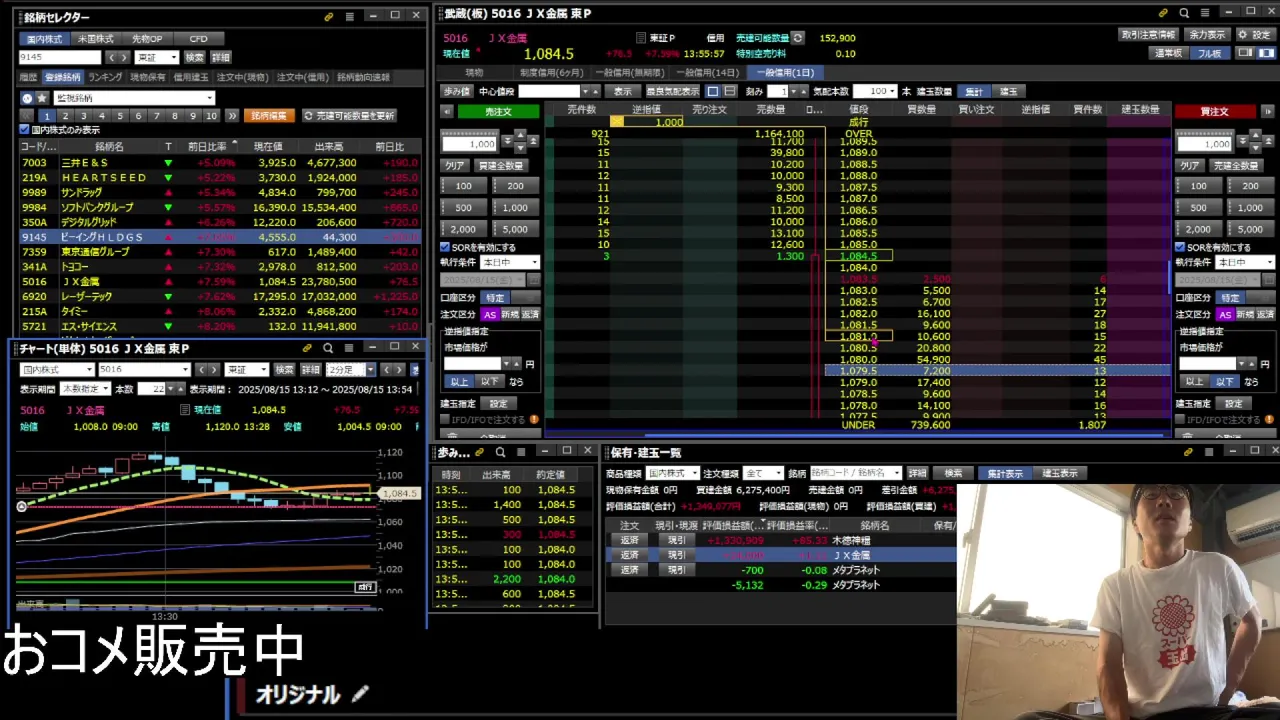
Task: Open the 東証 market dropdown in 銘柄セレクター
Action: click(x=157, y=57)
